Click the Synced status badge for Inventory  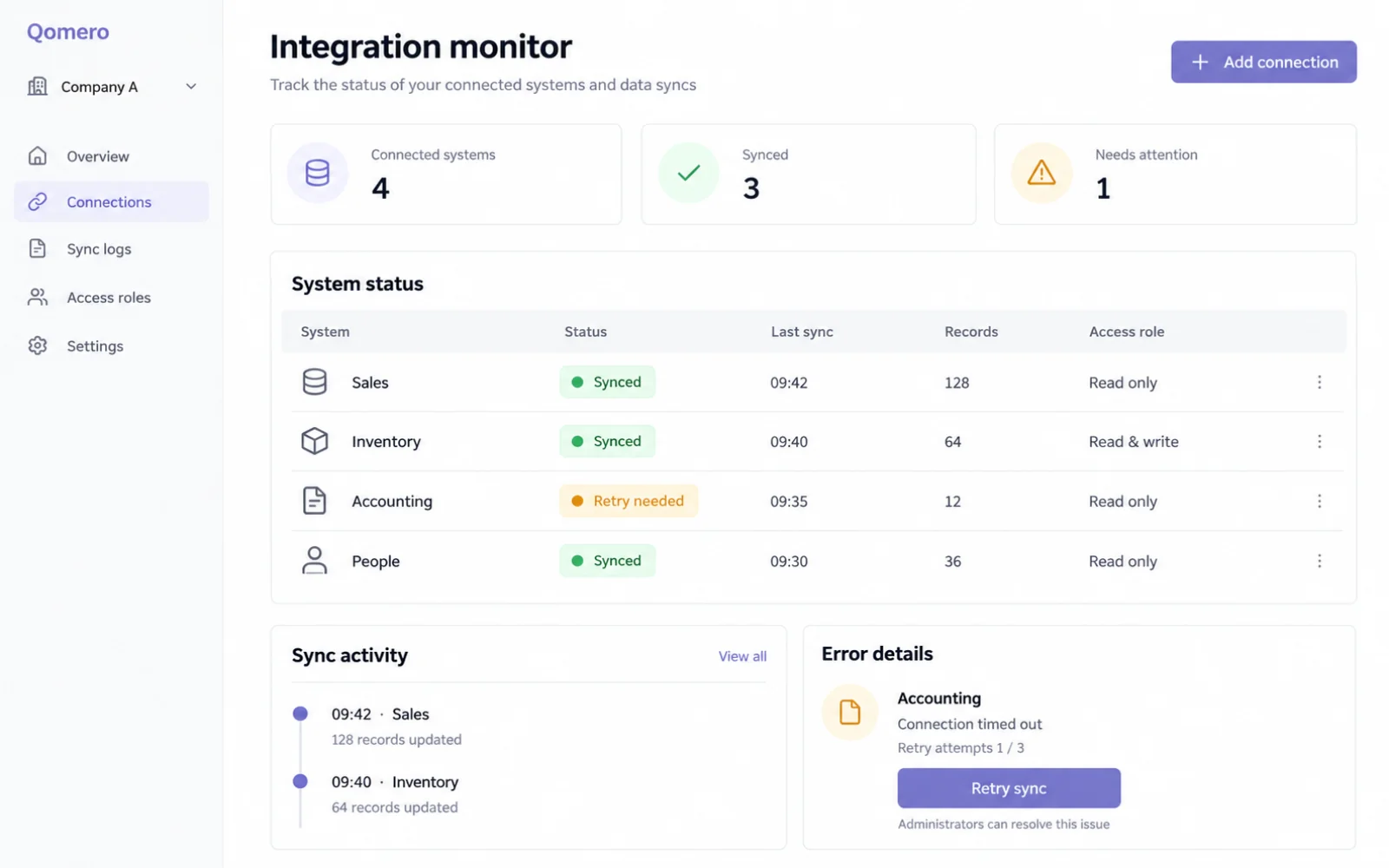point(607,441)
